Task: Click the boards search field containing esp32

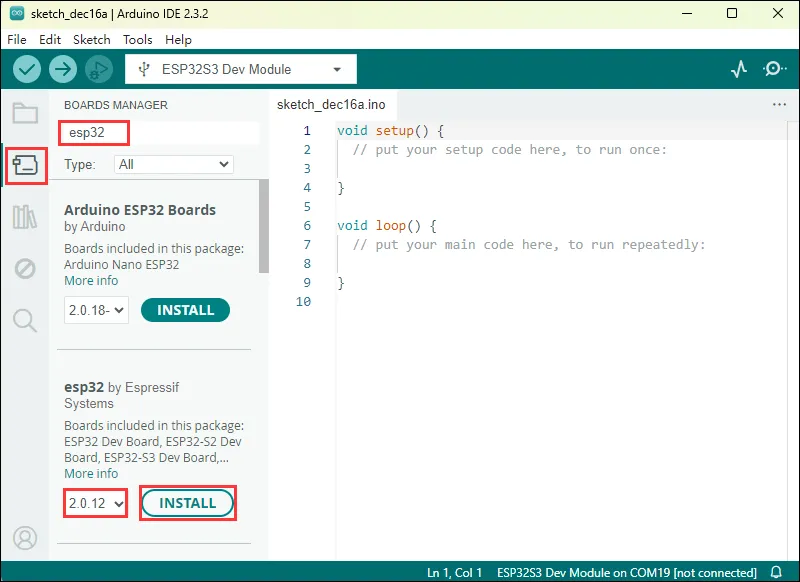Action: (x=160, y=132)
